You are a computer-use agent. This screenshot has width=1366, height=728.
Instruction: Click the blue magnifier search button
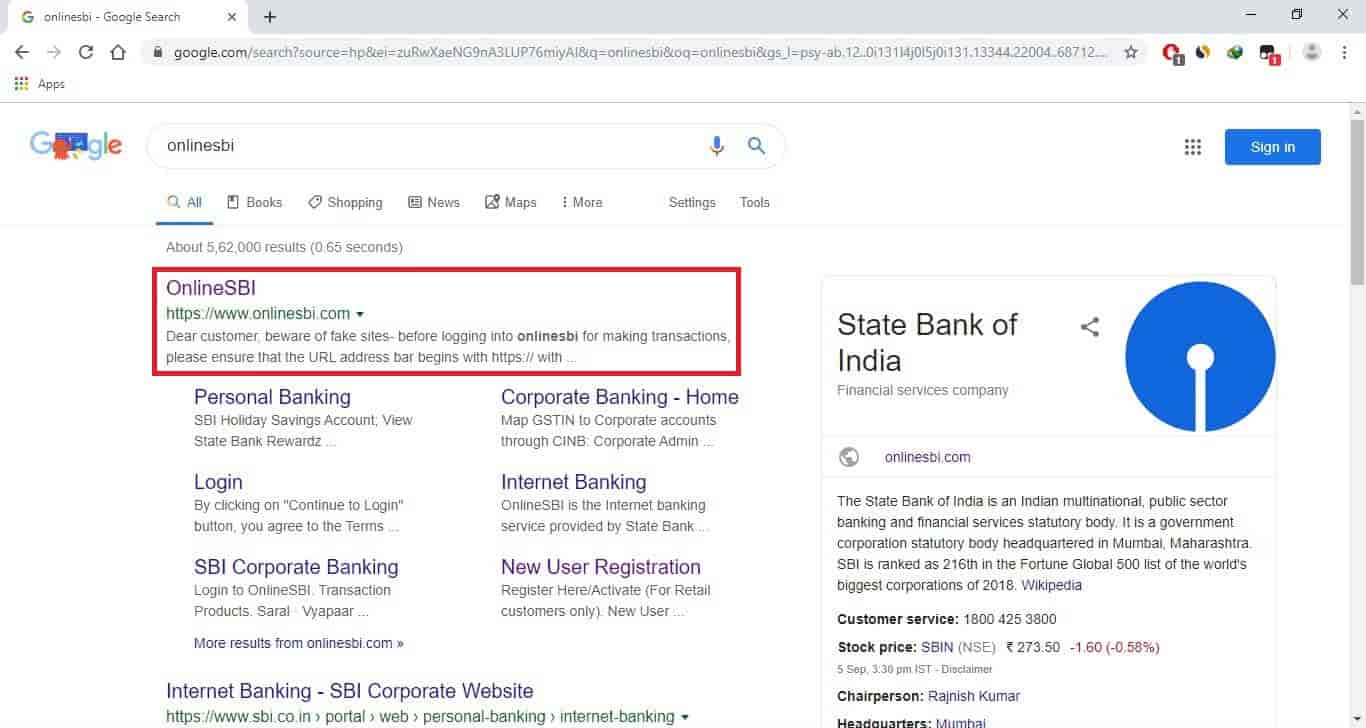[x=757, y=146]
